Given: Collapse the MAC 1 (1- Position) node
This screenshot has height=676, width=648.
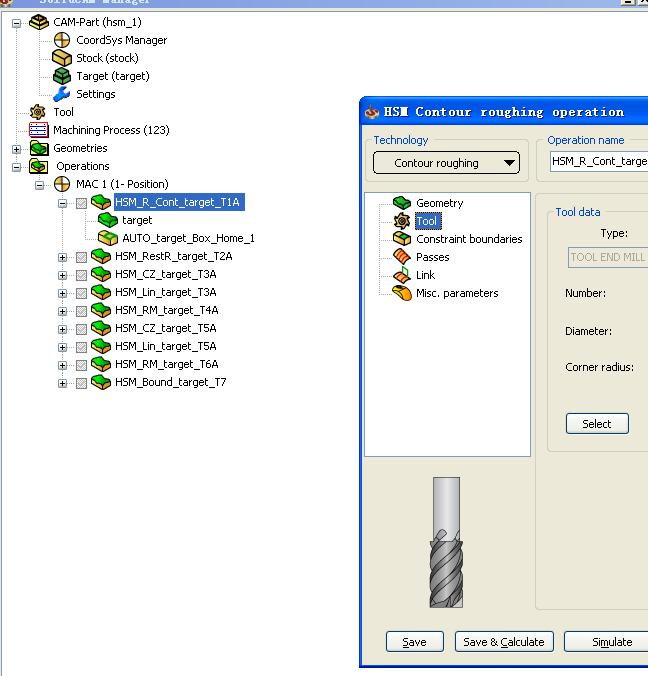Looking at the screenshot, I should click(x=40, y=185).
